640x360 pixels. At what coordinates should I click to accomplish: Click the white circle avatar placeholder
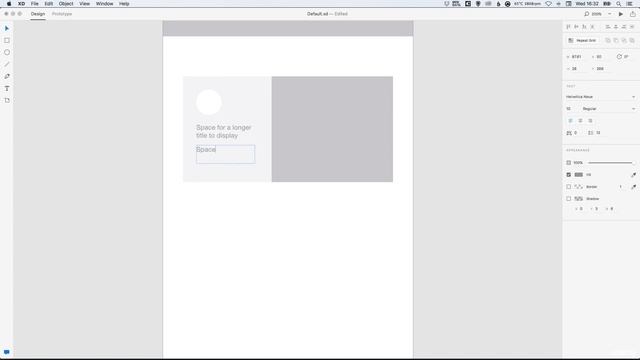pyautogui.click(x=209, y=102)
